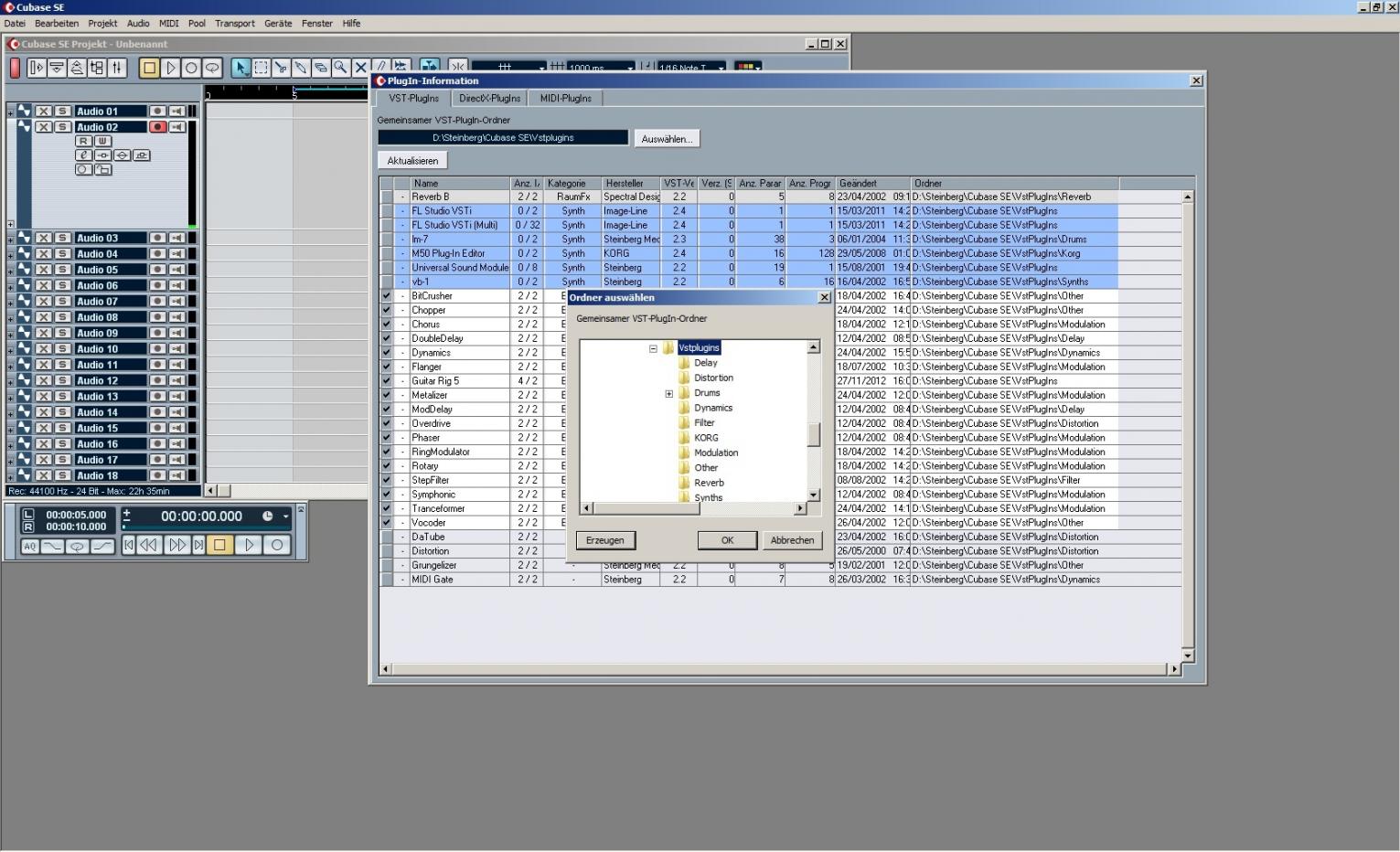Collapse the Vstplugins folder tree node
Screen dimensions: 1400x852
coord(653,348)
